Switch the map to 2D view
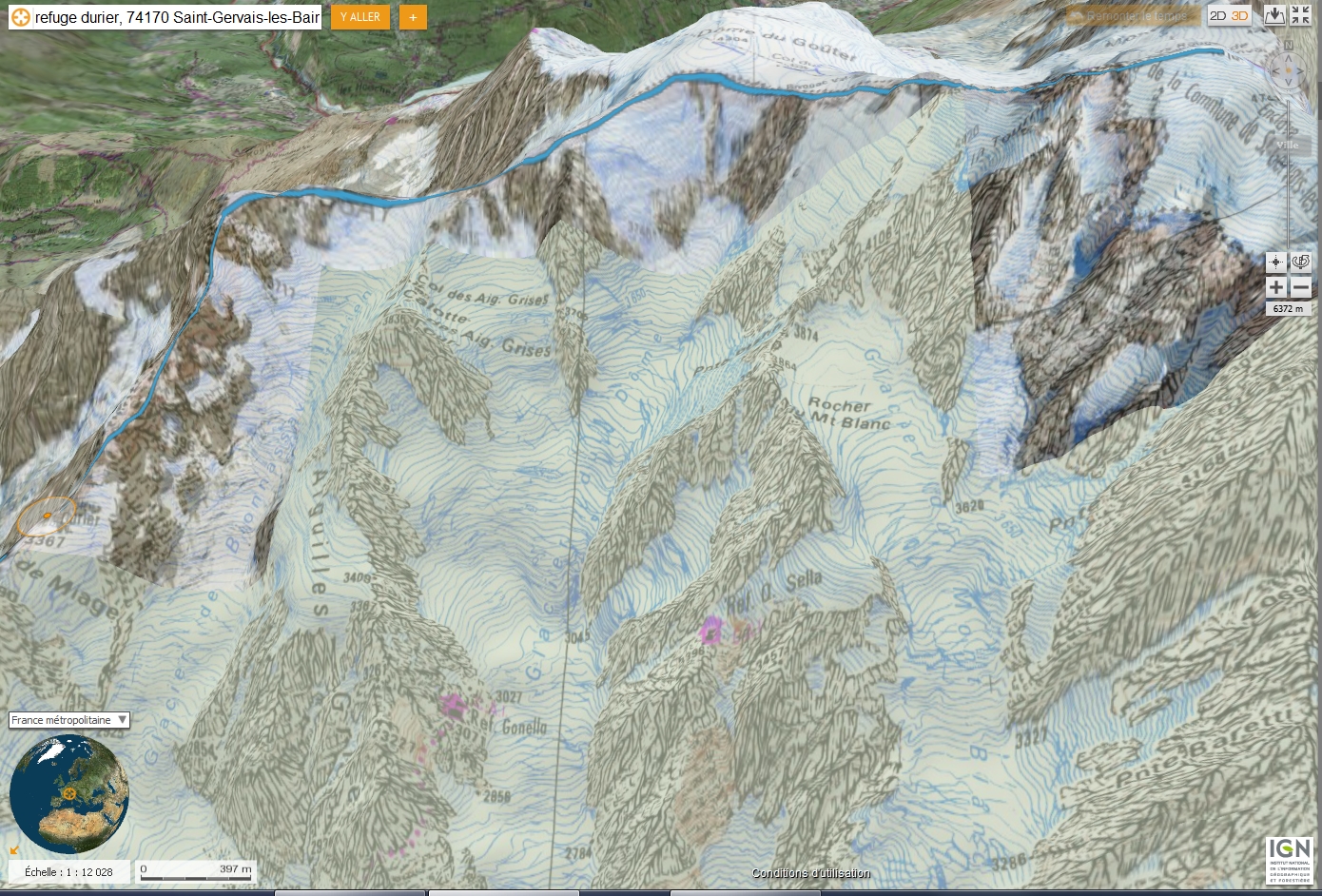The image size is (1322, 896). (x=1217, y=16)
